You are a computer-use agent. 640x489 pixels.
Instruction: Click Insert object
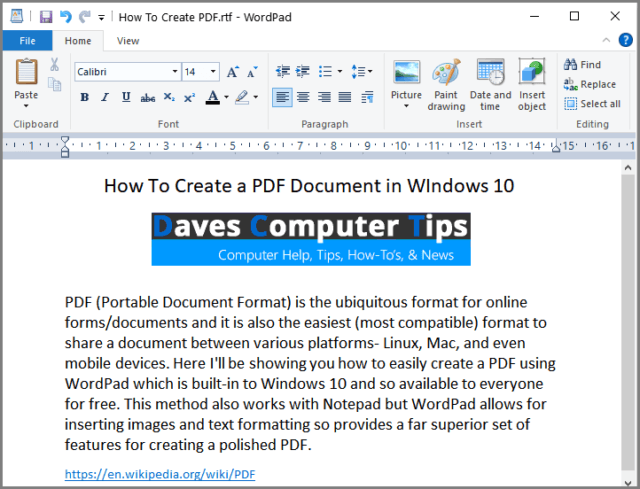coord(532,85)
